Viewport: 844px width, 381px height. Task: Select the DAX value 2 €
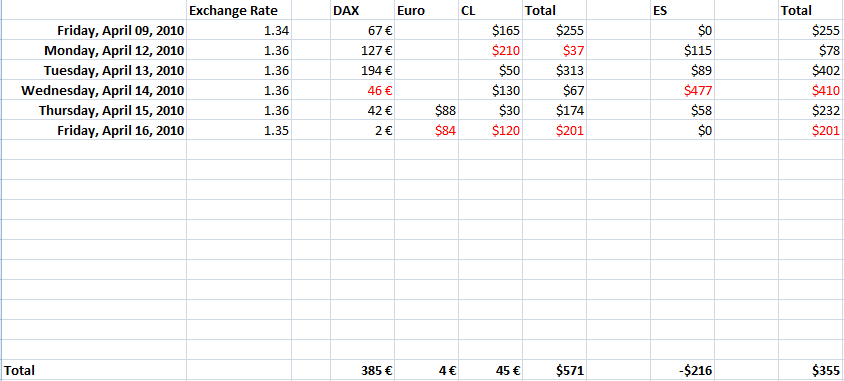362,130
